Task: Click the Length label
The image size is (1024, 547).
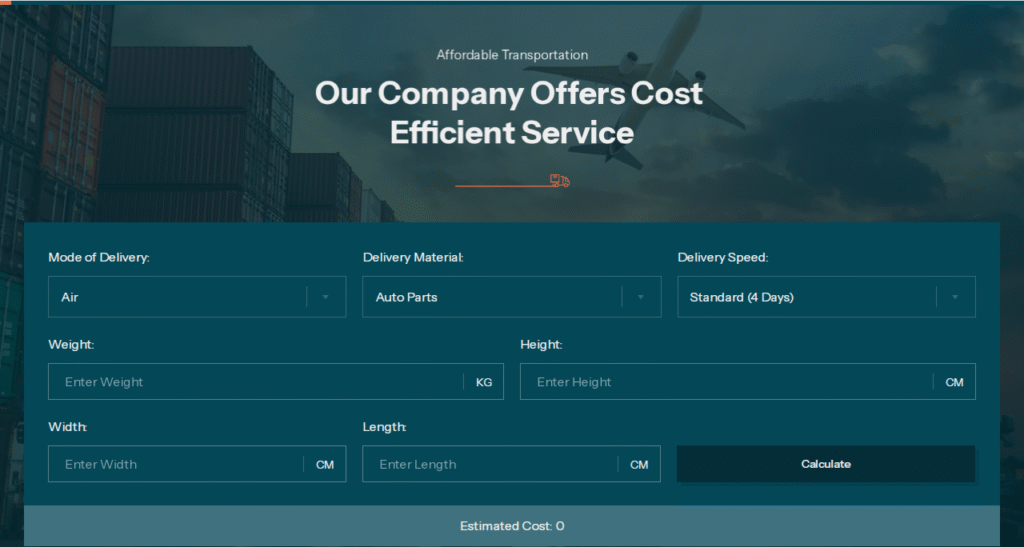Action: (x=385, y=426)
